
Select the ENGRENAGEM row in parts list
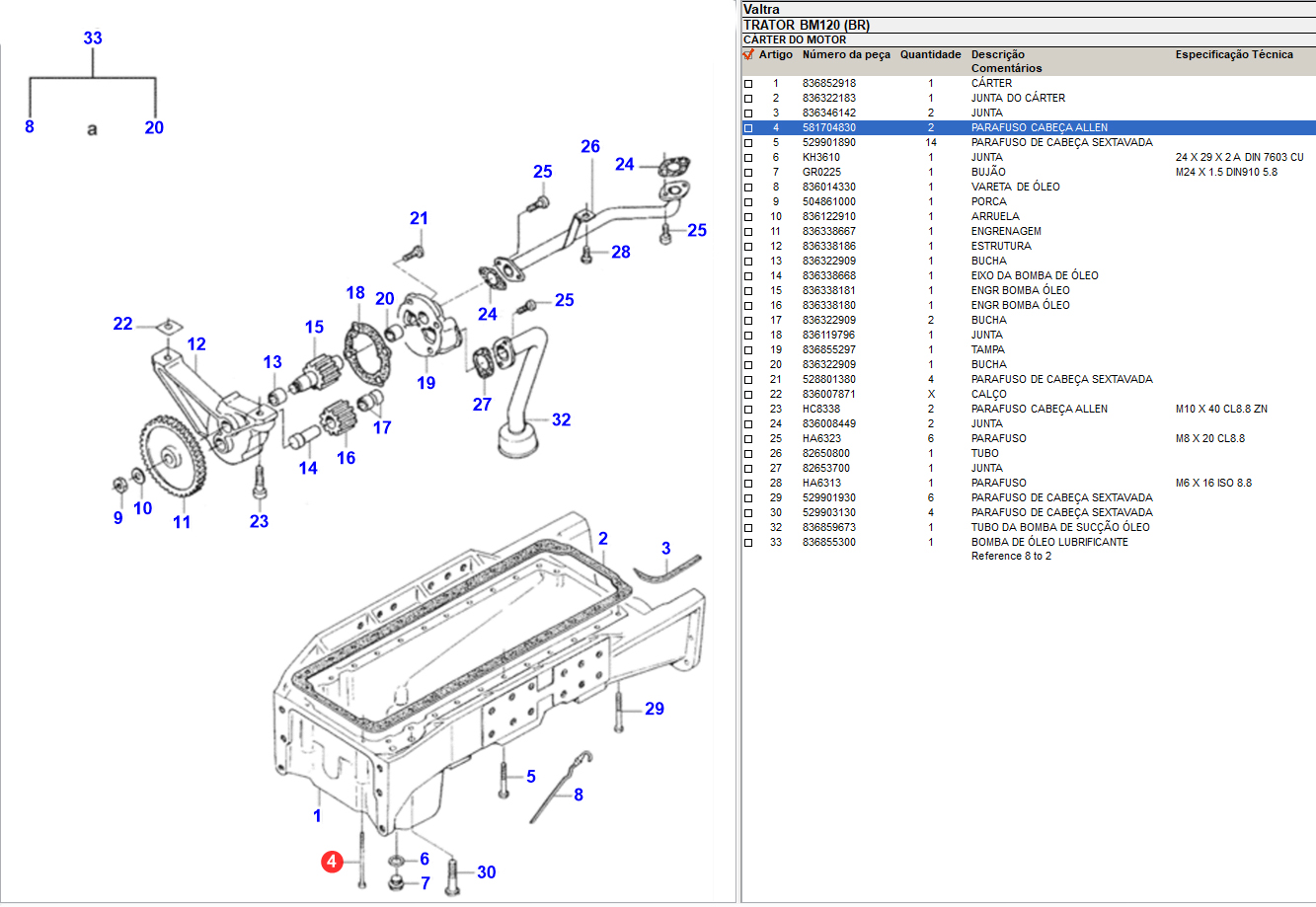tap(1005, 232)
